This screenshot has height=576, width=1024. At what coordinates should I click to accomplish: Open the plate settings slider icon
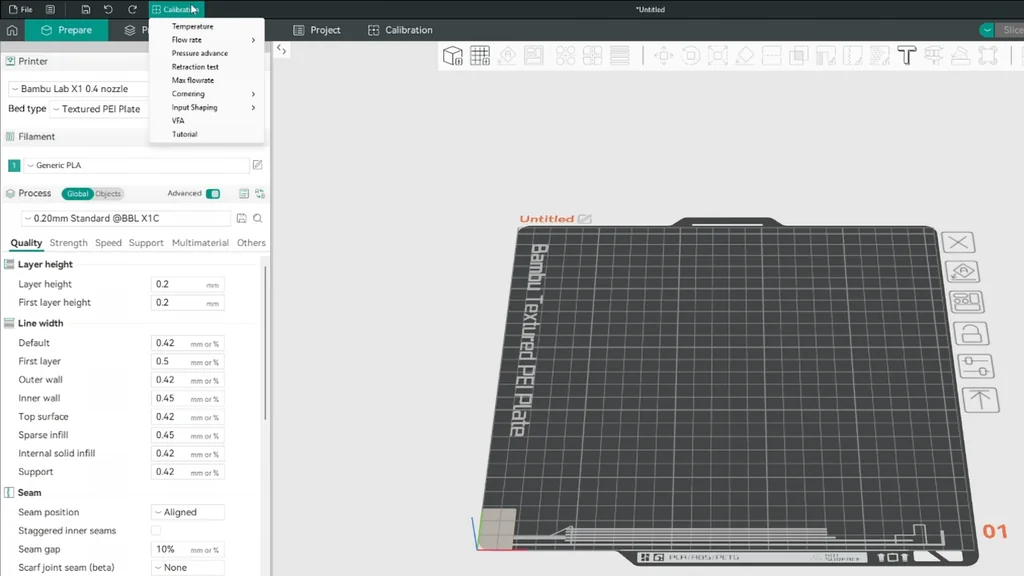pyautogui.click(x=976, y=366)
